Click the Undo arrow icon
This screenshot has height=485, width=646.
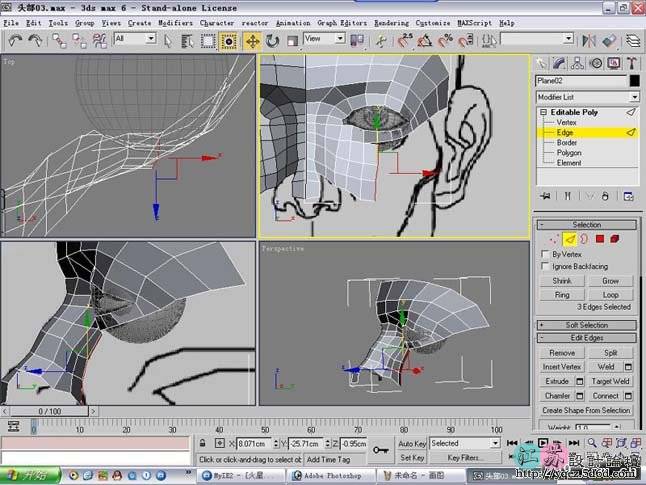pos(16,40)
